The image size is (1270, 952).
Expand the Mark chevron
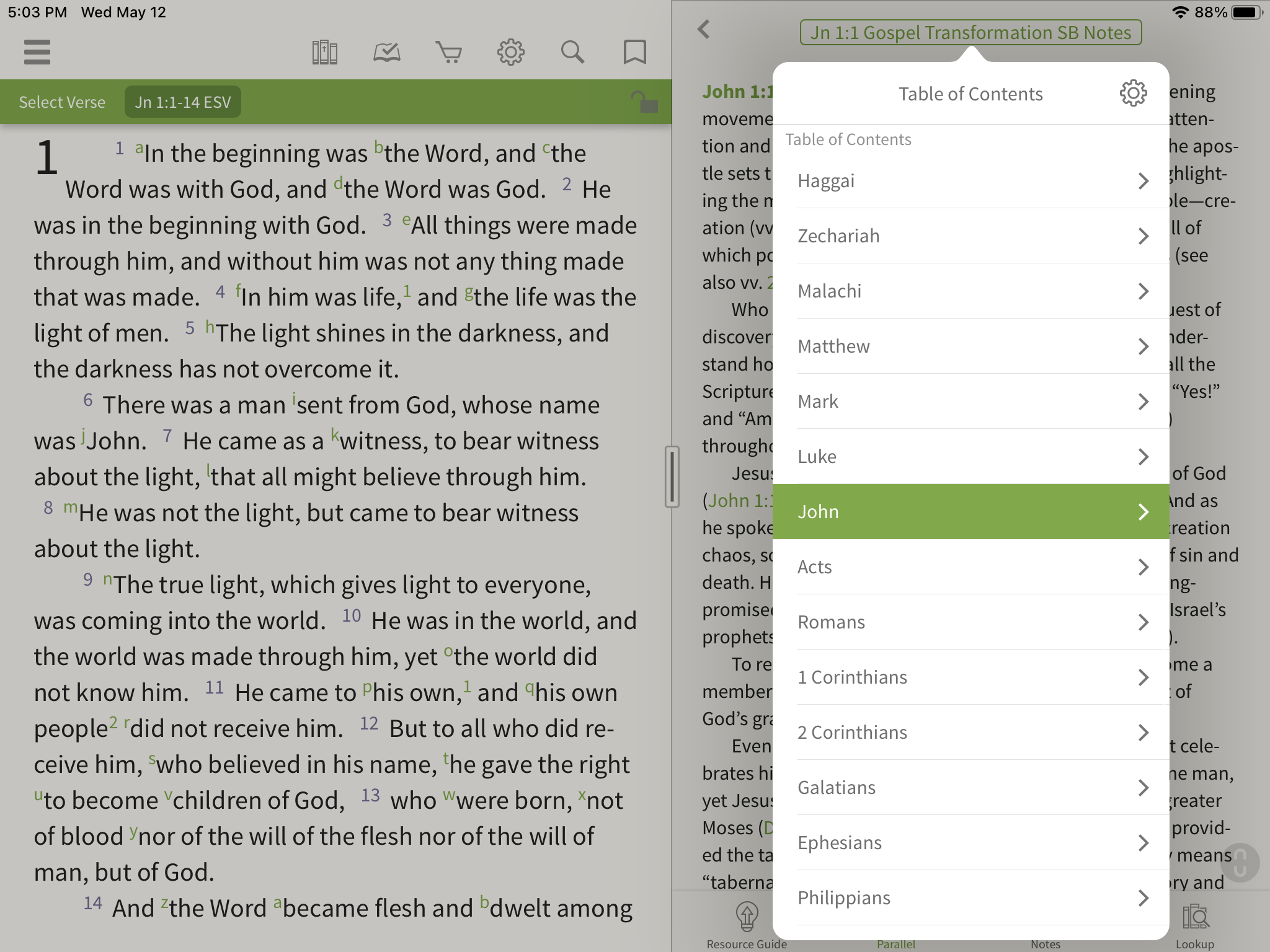(x=1143, y=402)
